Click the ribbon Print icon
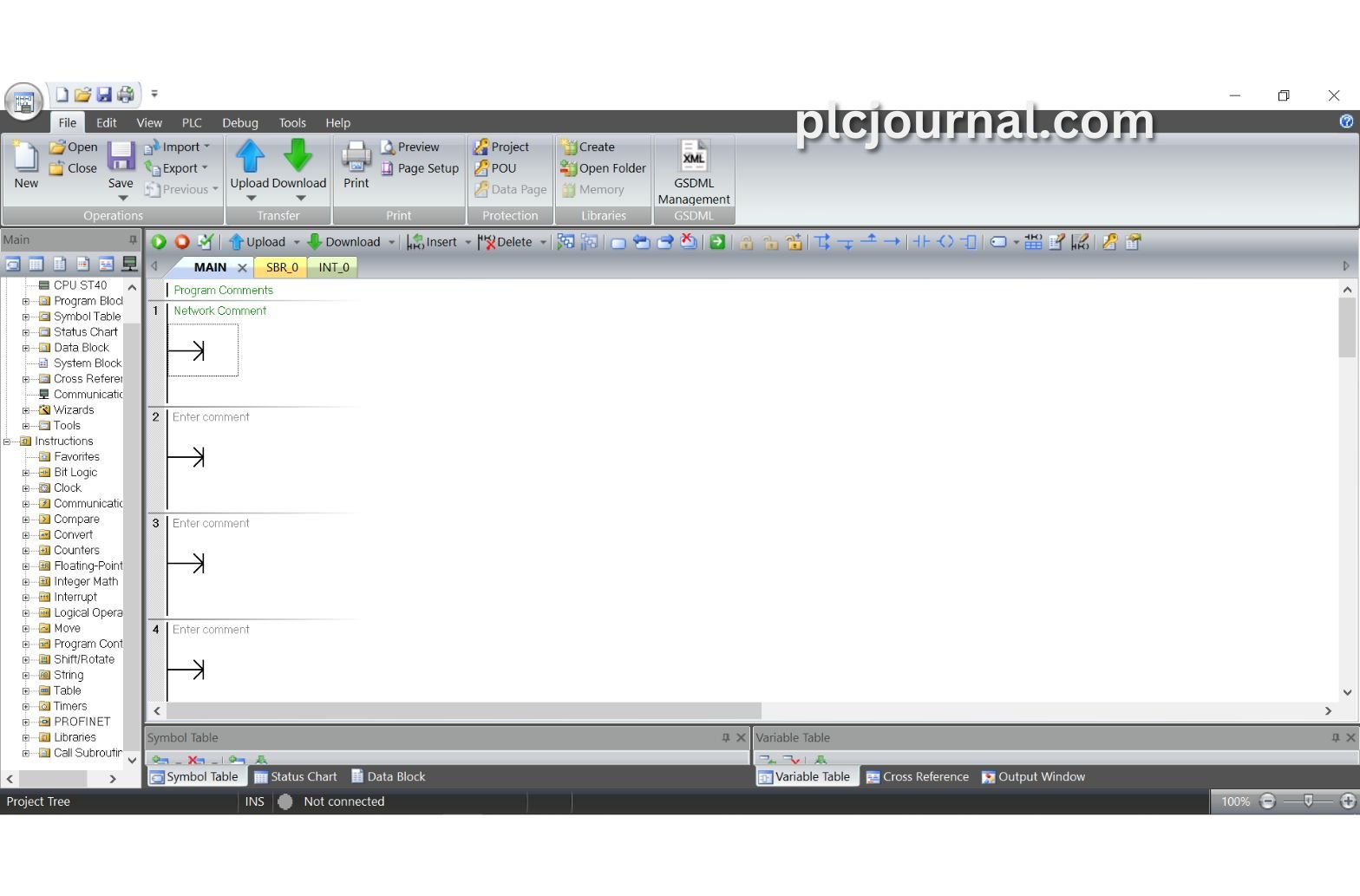The image size is (1360, 896). tap(356, 156)
